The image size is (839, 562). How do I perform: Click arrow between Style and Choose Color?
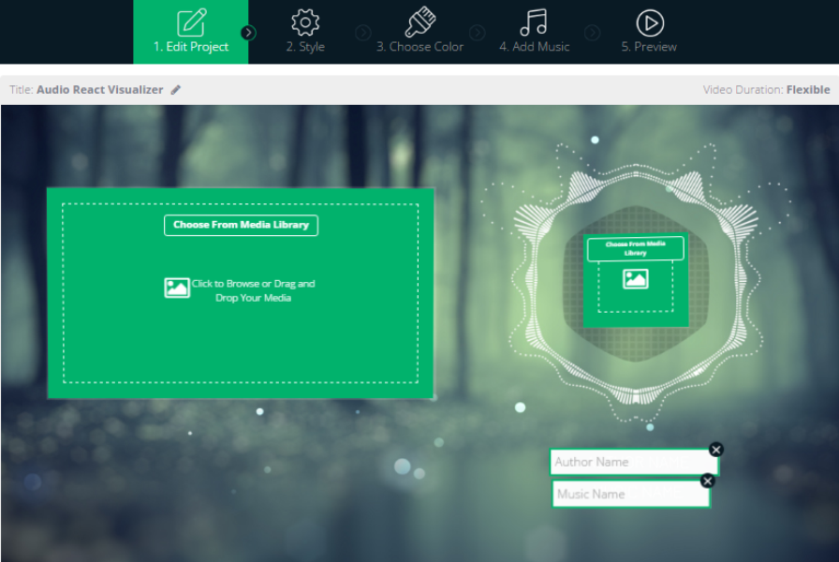tap(363, 33)
